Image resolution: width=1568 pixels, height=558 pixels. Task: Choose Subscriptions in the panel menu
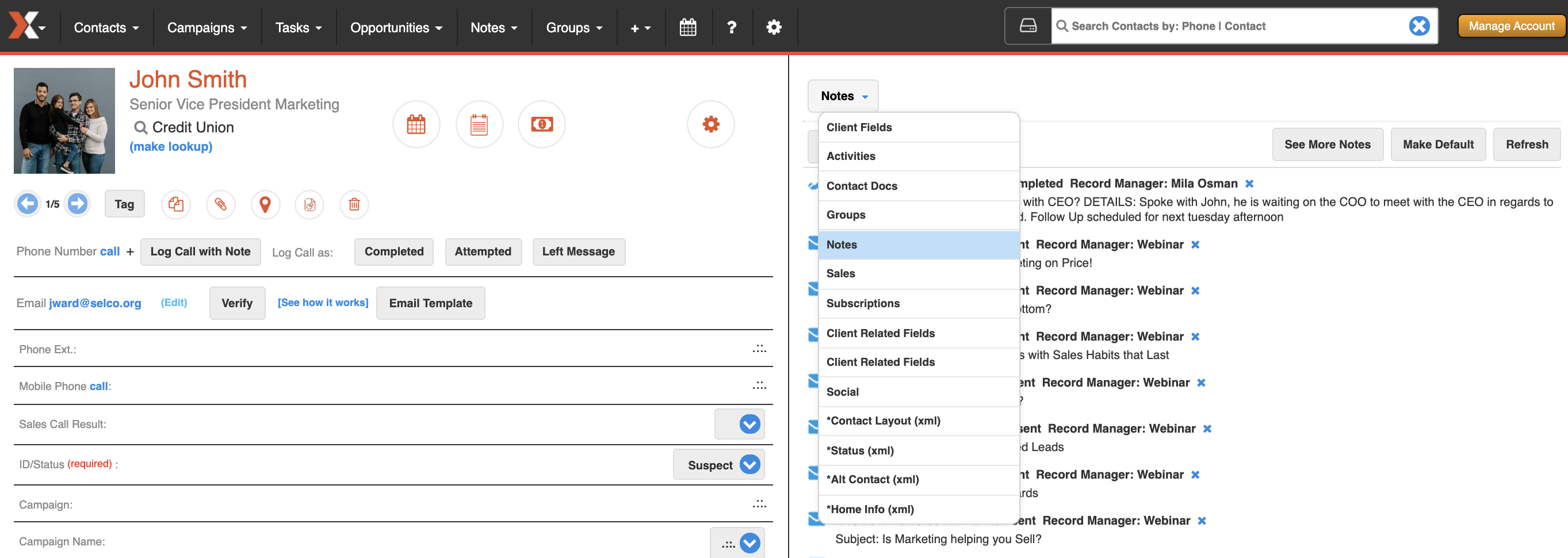(919, 304)
